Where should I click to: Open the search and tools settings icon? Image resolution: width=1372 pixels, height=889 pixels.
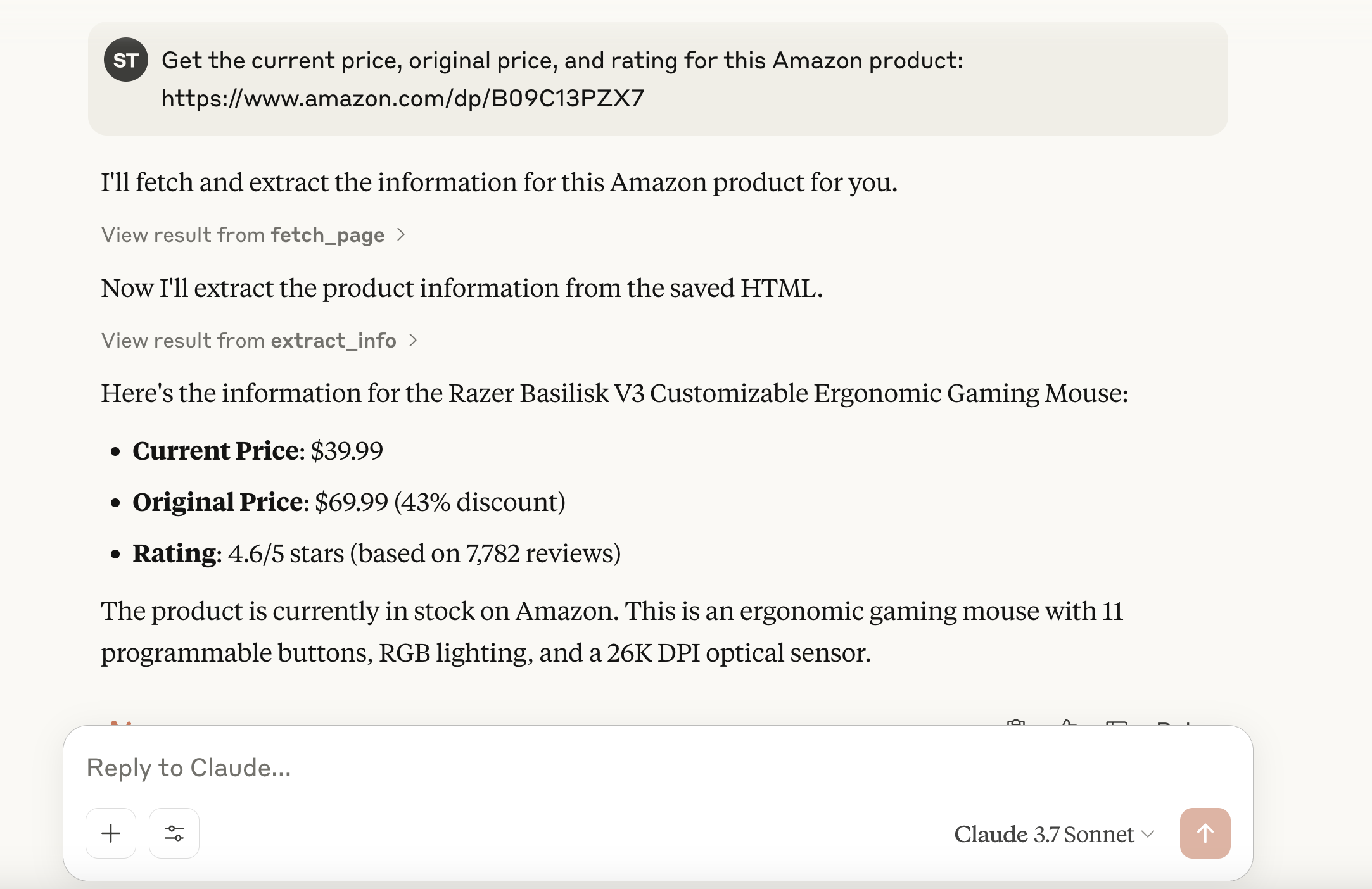(174, 833)
